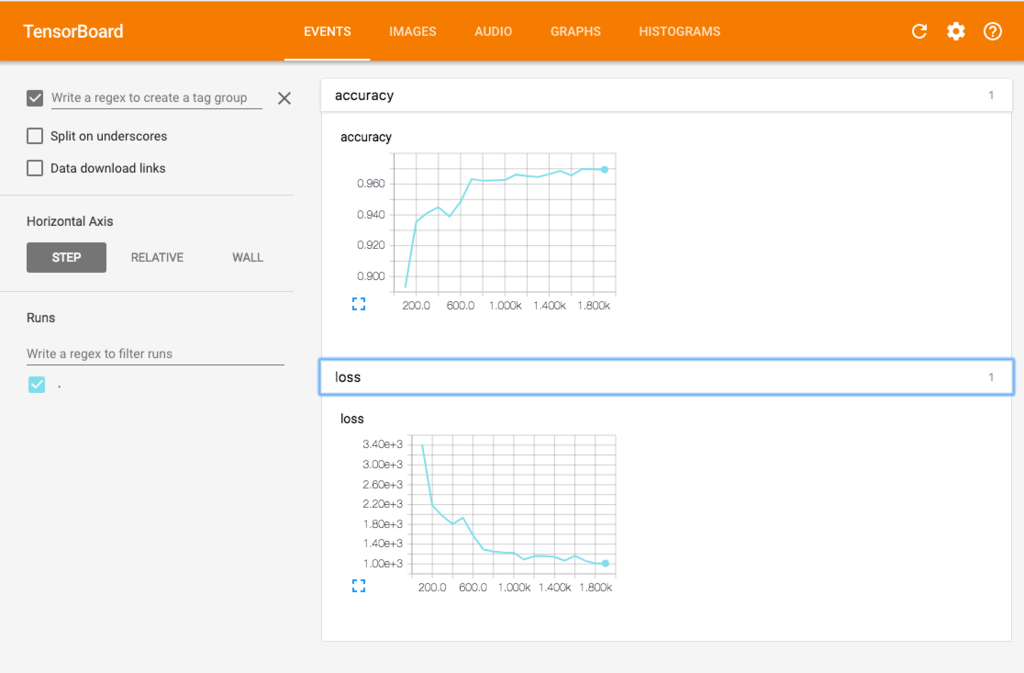
Task: Select WALL horizontal axis
Action: point(248,257)
